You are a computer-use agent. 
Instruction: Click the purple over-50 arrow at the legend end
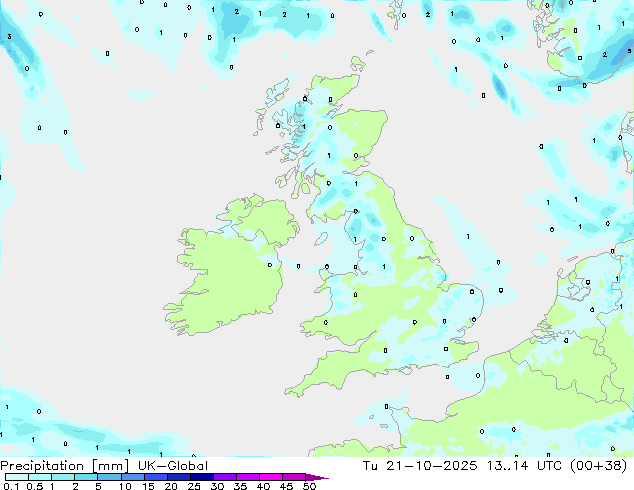[x=317, y=477]
